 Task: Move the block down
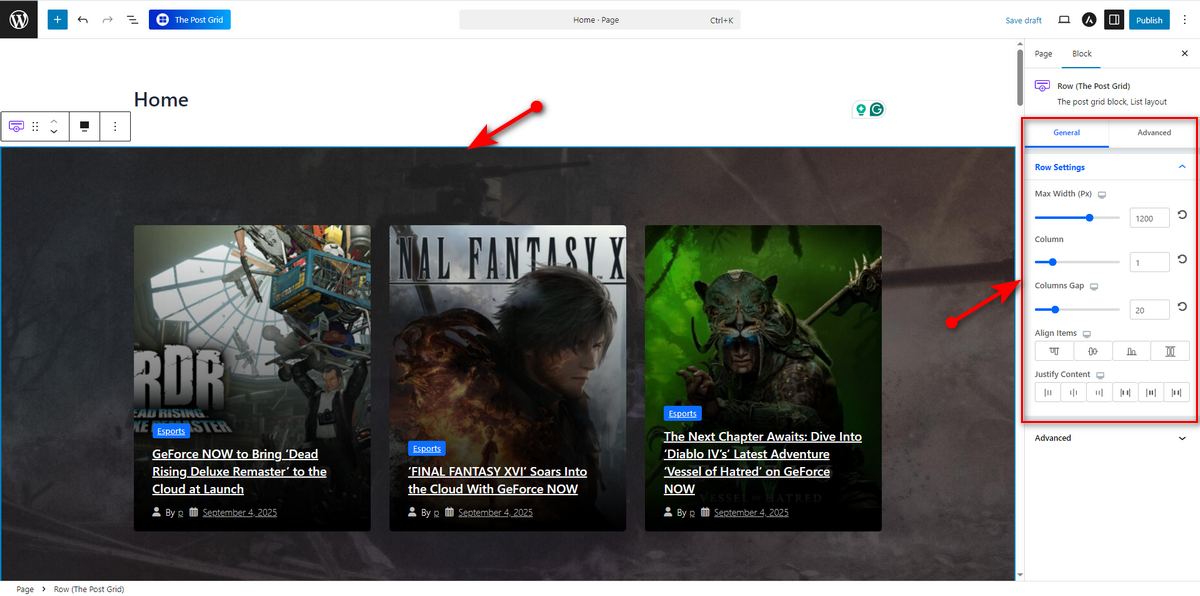[x=54, y=132]
